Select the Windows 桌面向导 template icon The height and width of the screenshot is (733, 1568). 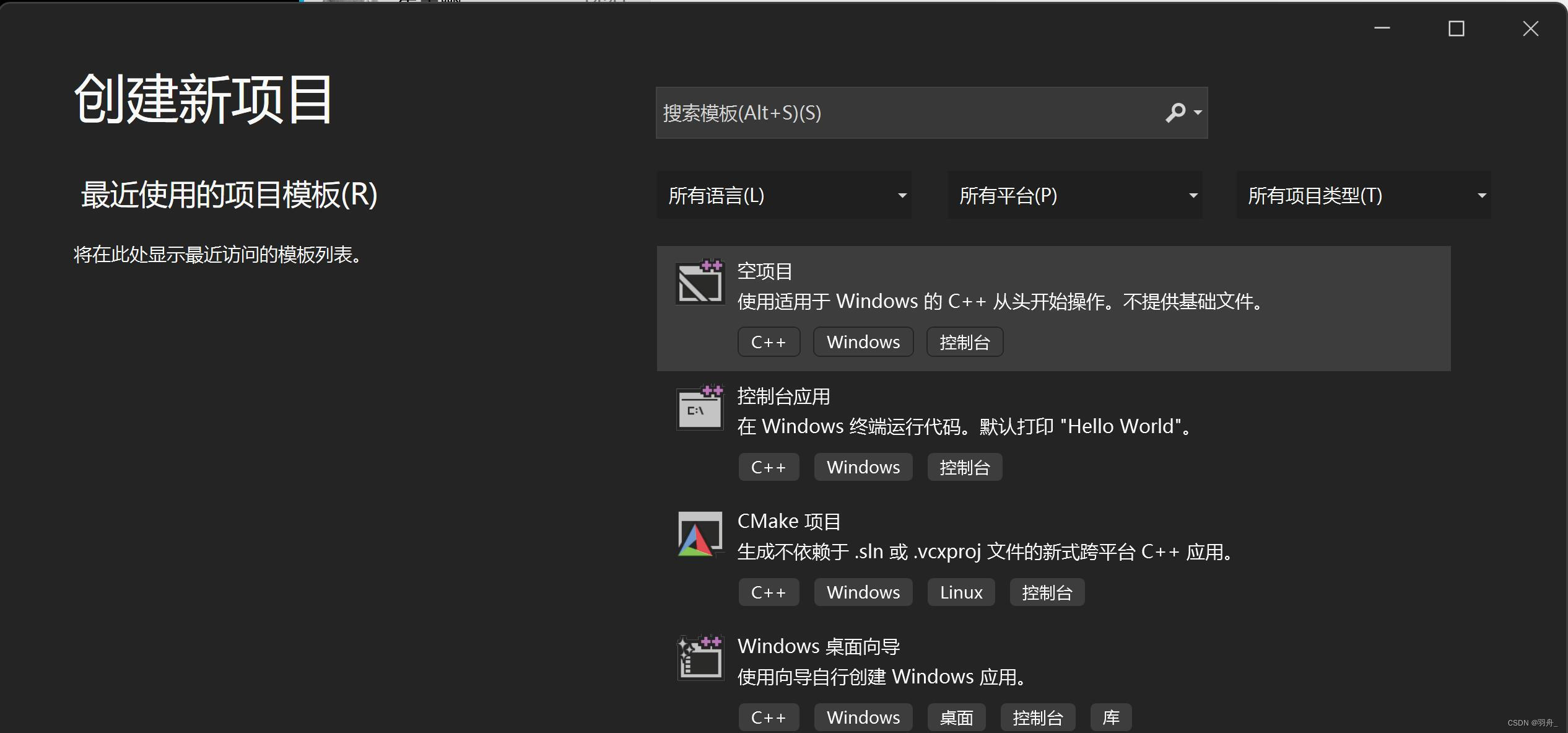[x=700, y=657]
